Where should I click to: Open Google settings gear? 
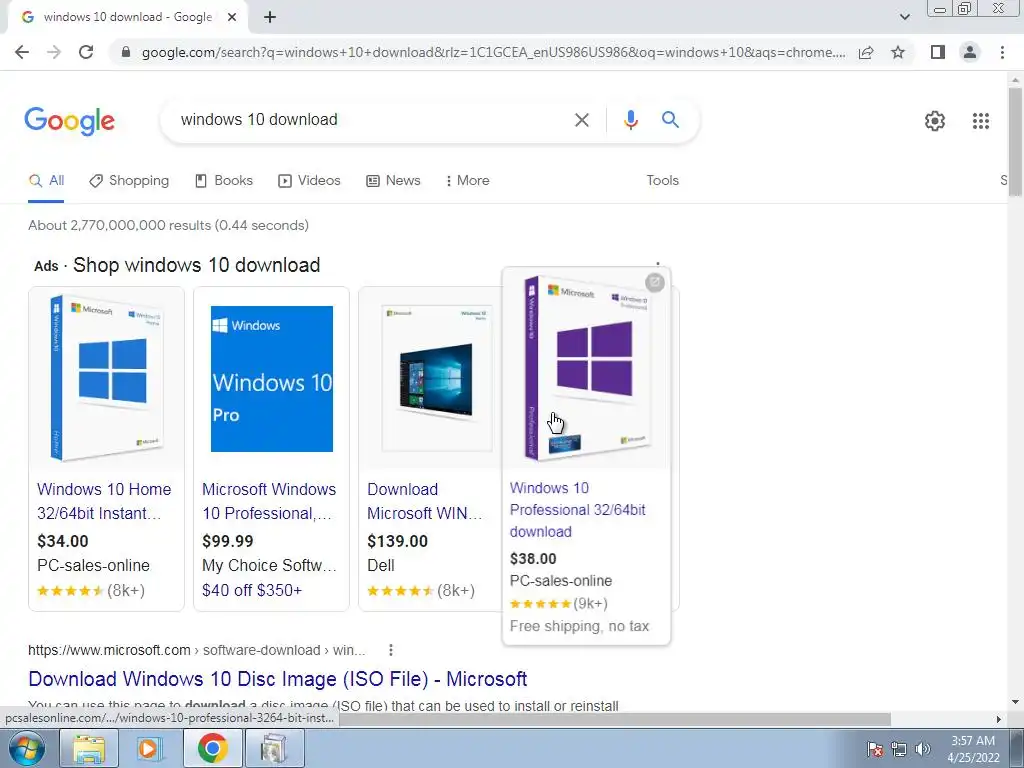(x=935, y=121)
